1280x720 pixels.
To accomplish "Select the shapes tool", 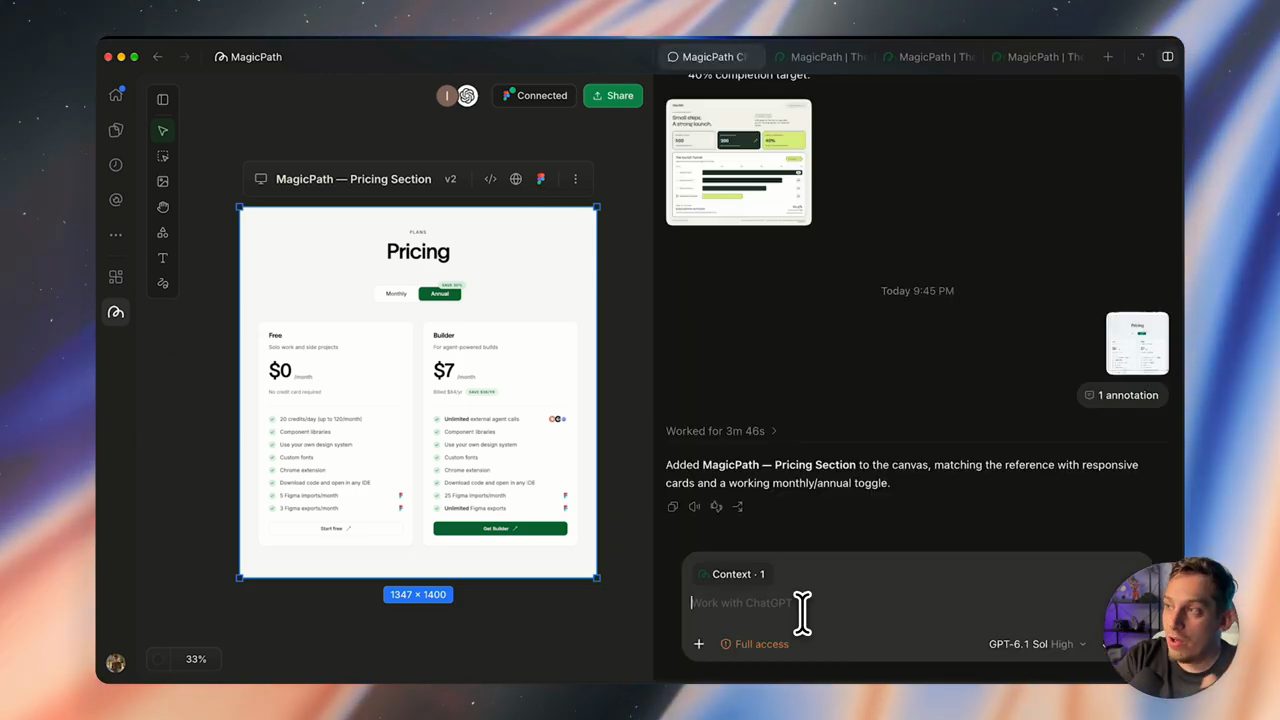I will click(x=163, y=233).
